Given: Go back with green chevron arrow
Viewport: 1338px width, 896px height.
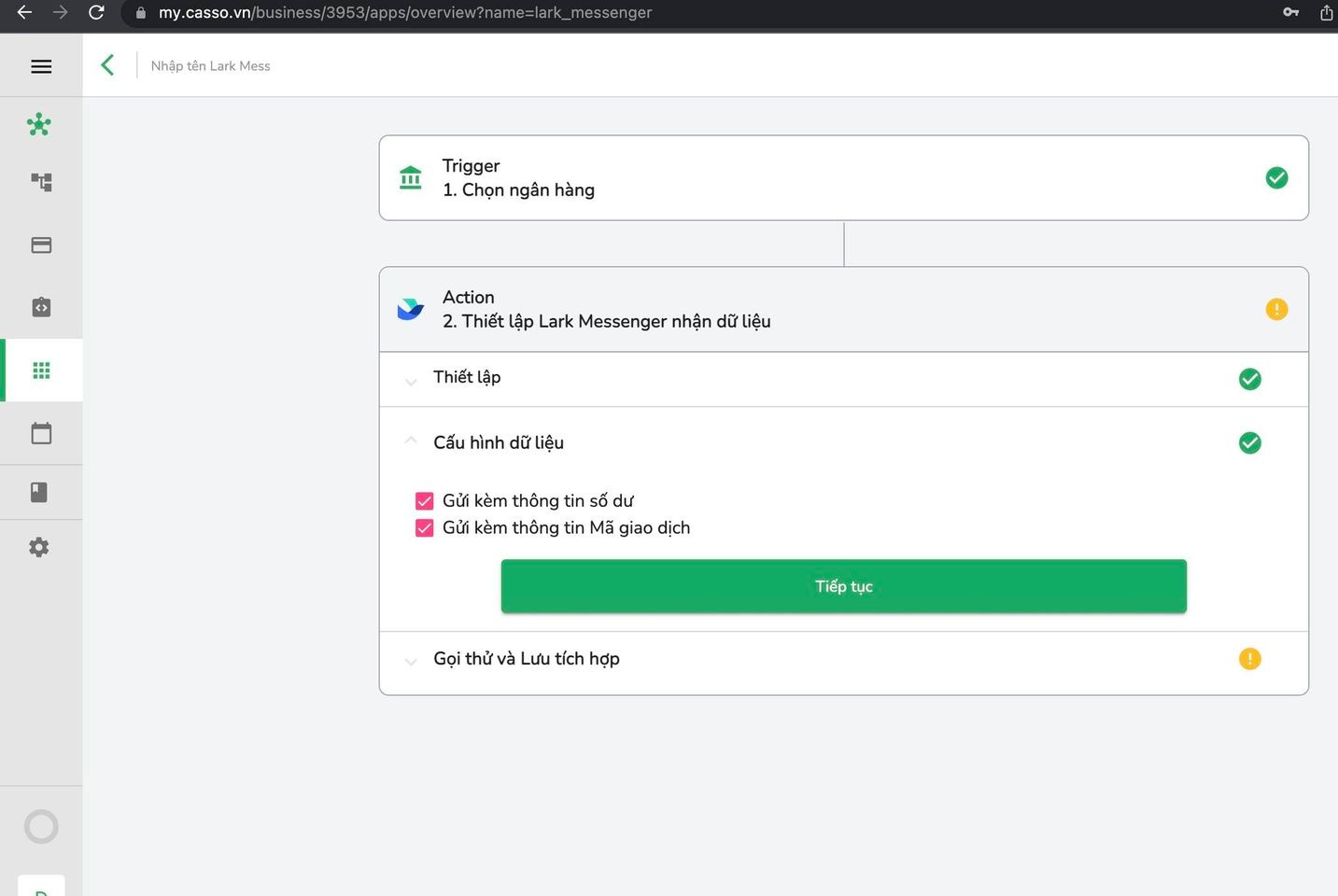Looking at the screenshot, I should coord(107,65).
